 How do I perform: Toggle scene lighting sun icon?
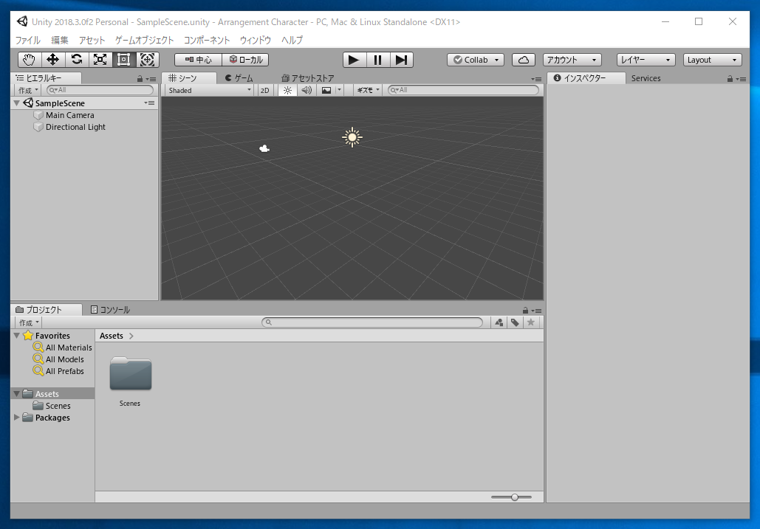(287, 90)
